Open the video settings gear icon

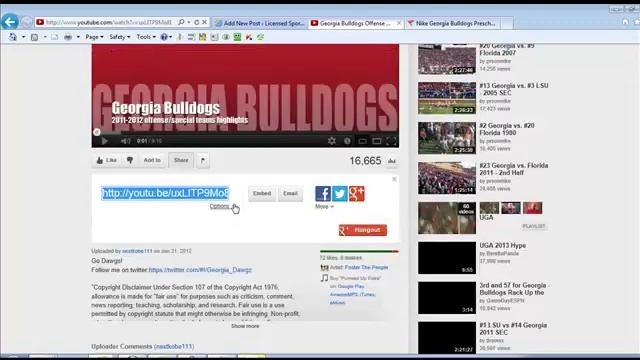click(332, 141)
